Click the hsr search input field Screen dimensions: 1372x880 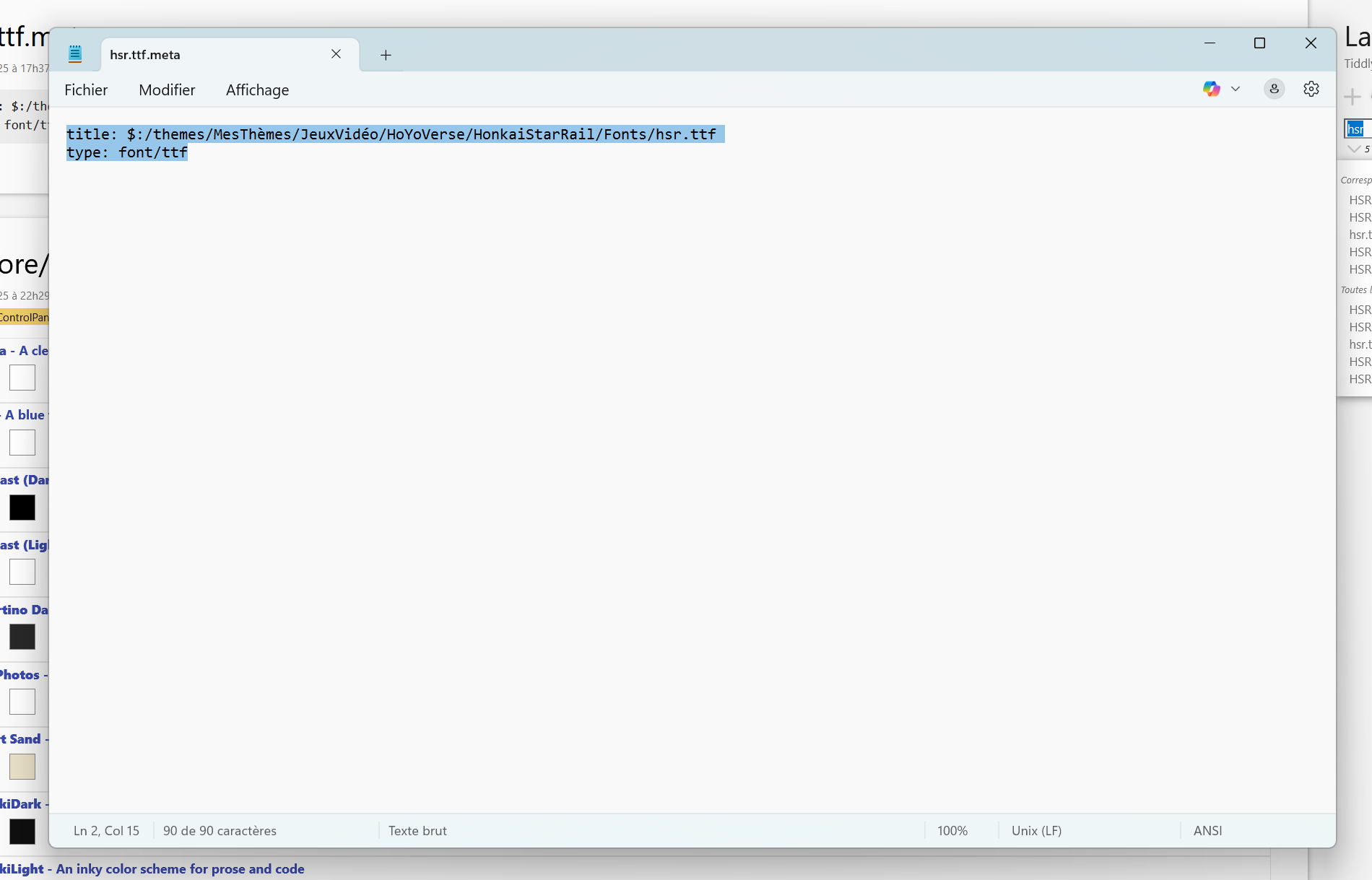coord(1358,128)
